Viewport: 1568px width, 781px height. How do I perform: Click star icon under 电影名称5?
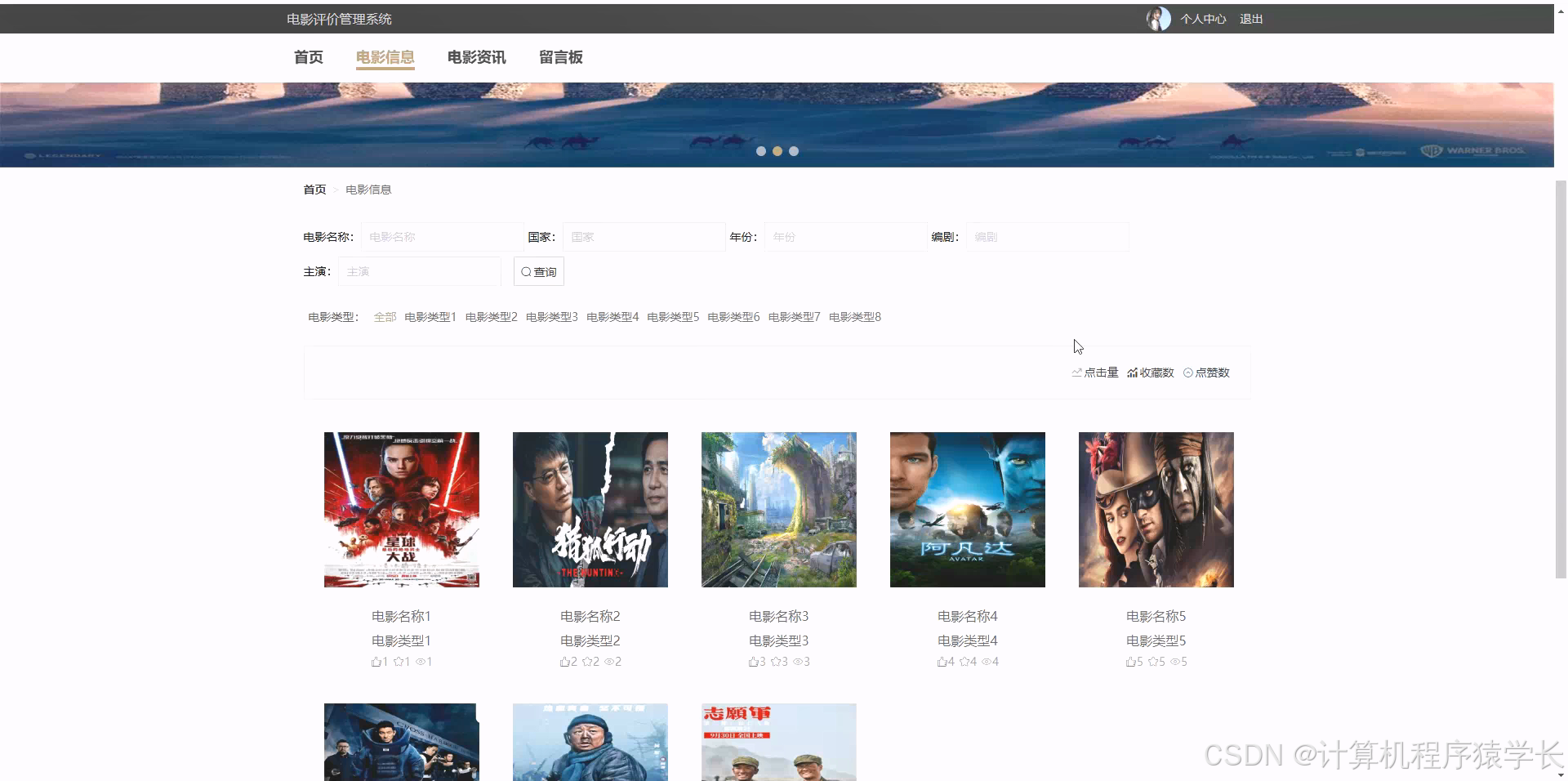coord(1153,662)
